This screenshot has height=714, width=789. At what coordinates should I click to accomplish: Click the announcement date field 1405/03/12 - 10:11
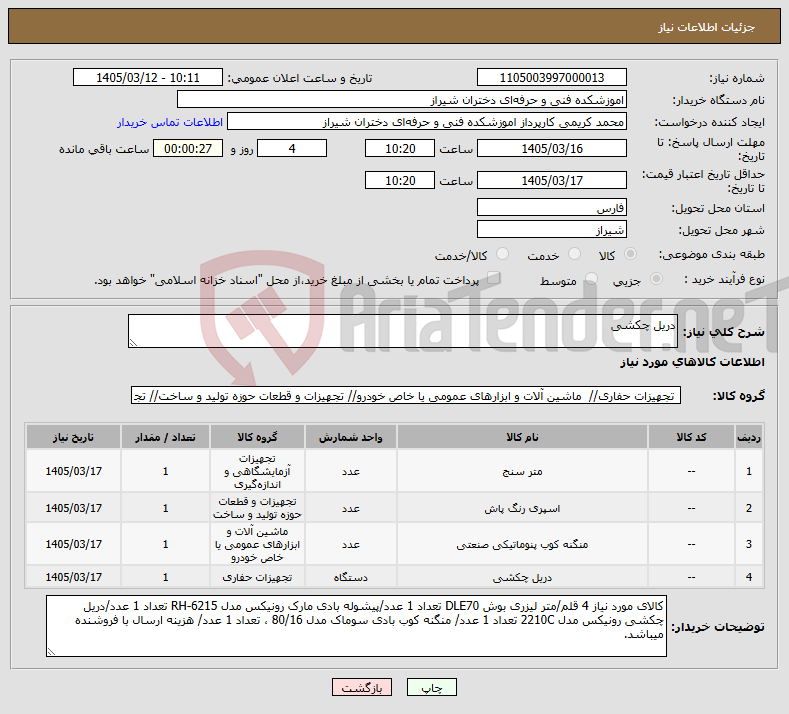[x=148, y=77]
